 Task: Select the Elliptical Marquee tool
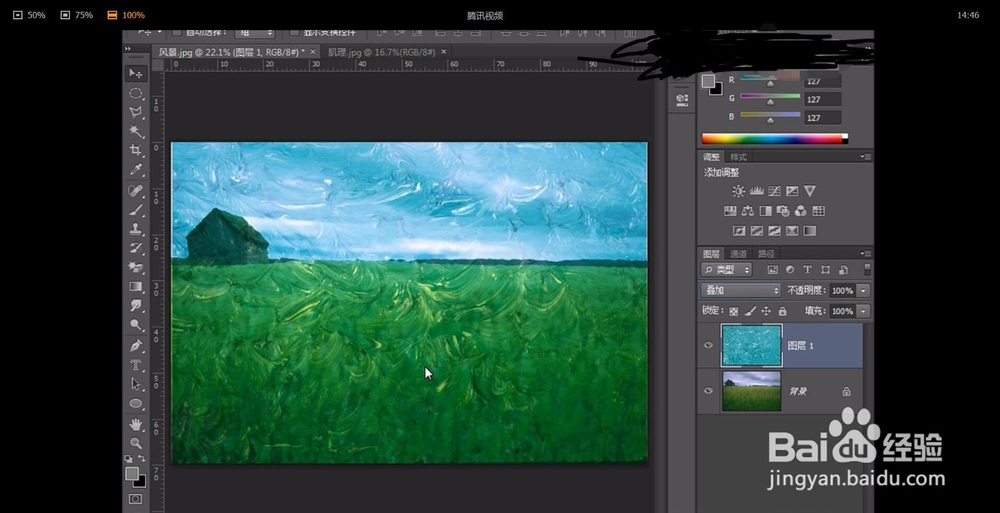136,93
